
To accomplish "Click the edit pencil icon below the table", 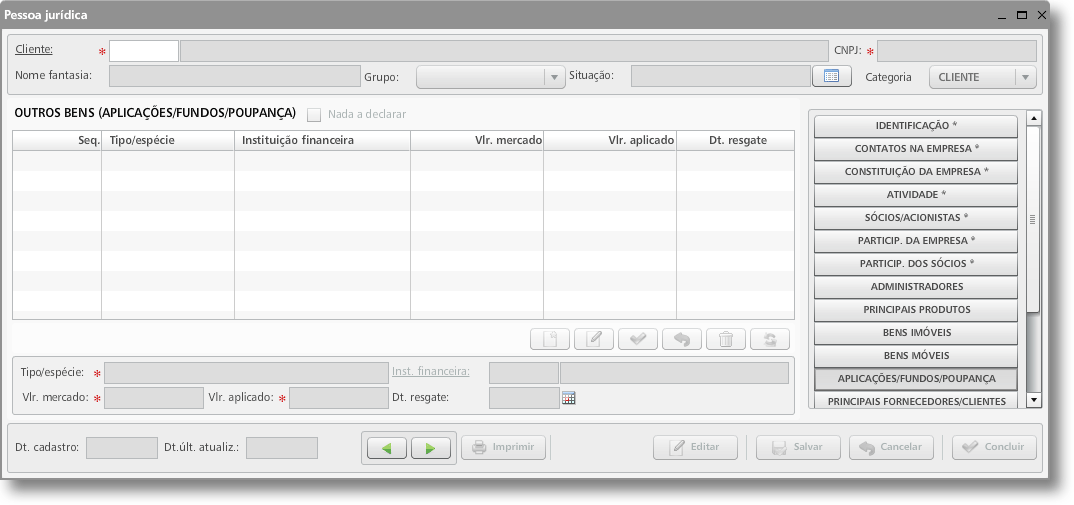I will pos(594,339).
